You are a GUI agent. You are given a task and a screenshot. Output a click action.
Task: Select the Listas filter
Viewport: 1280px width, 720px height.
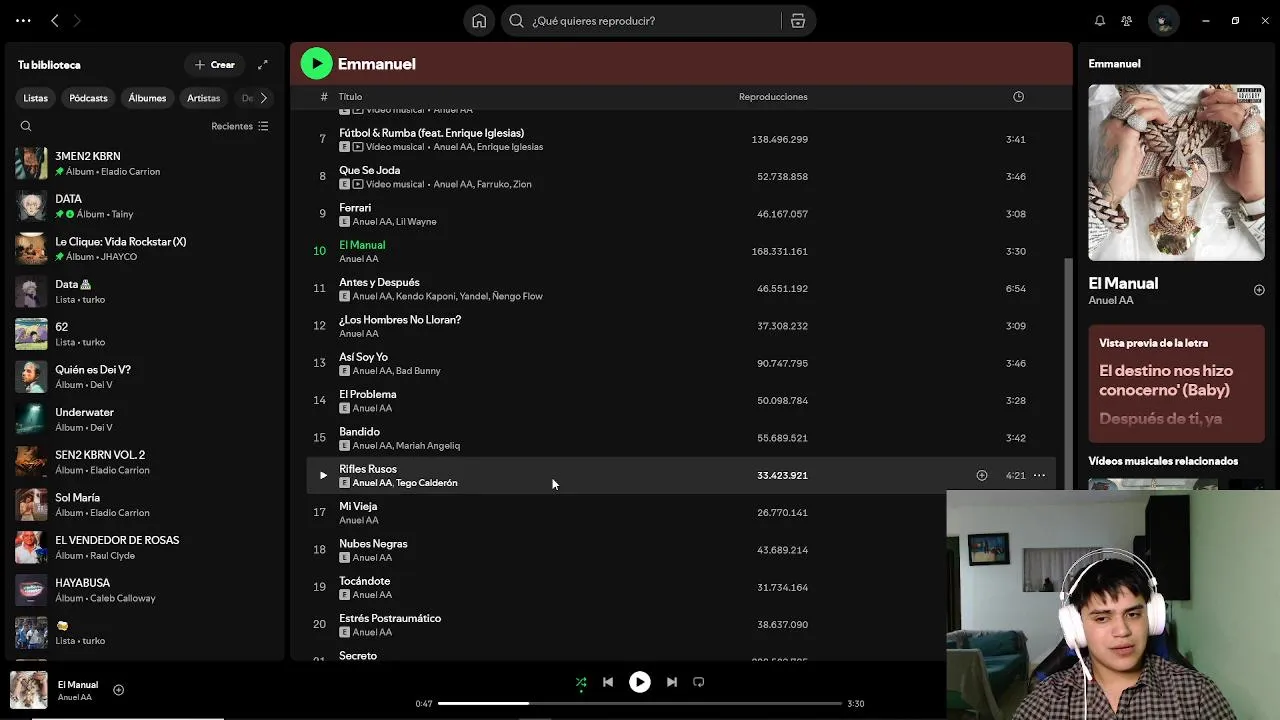tap(36, 98)
